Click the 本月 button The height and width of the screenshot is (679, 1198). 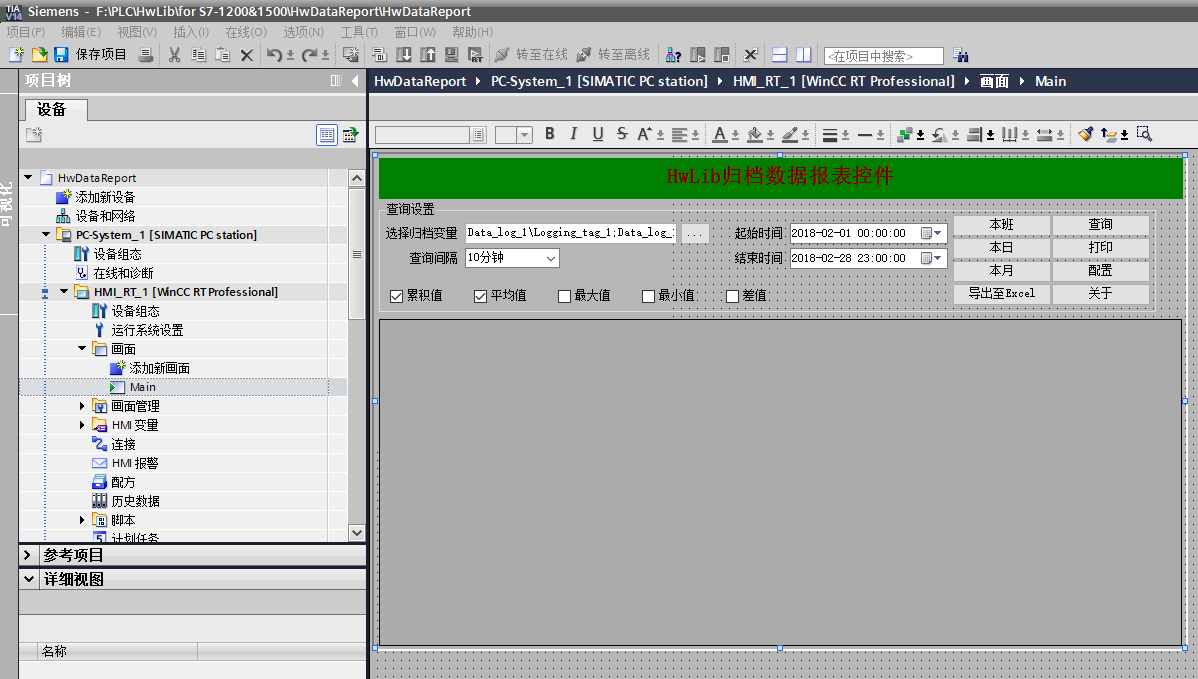click(1002, 270)
